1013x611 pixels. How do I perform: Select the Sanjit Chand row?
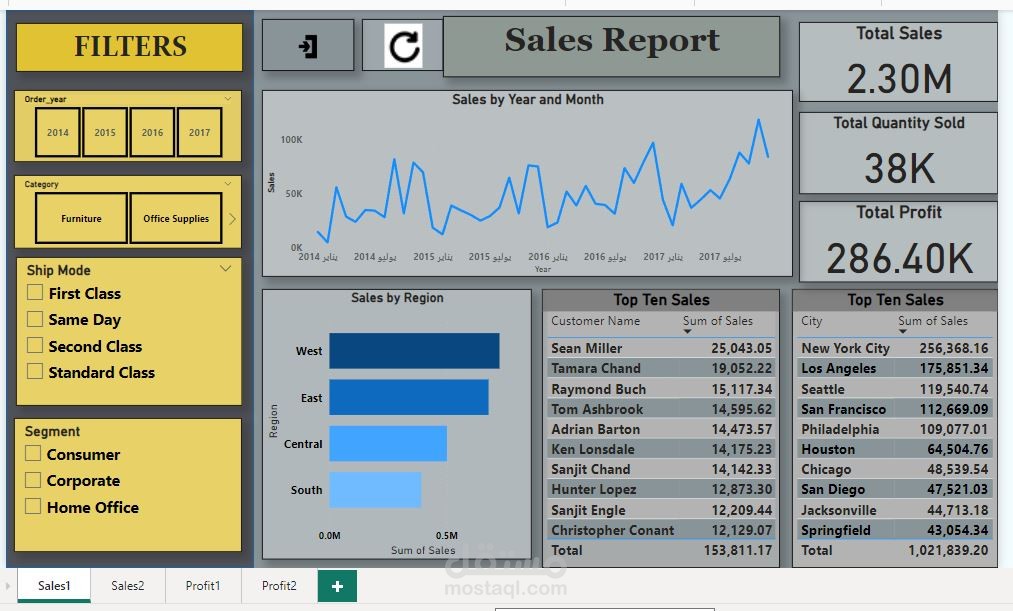661,469
